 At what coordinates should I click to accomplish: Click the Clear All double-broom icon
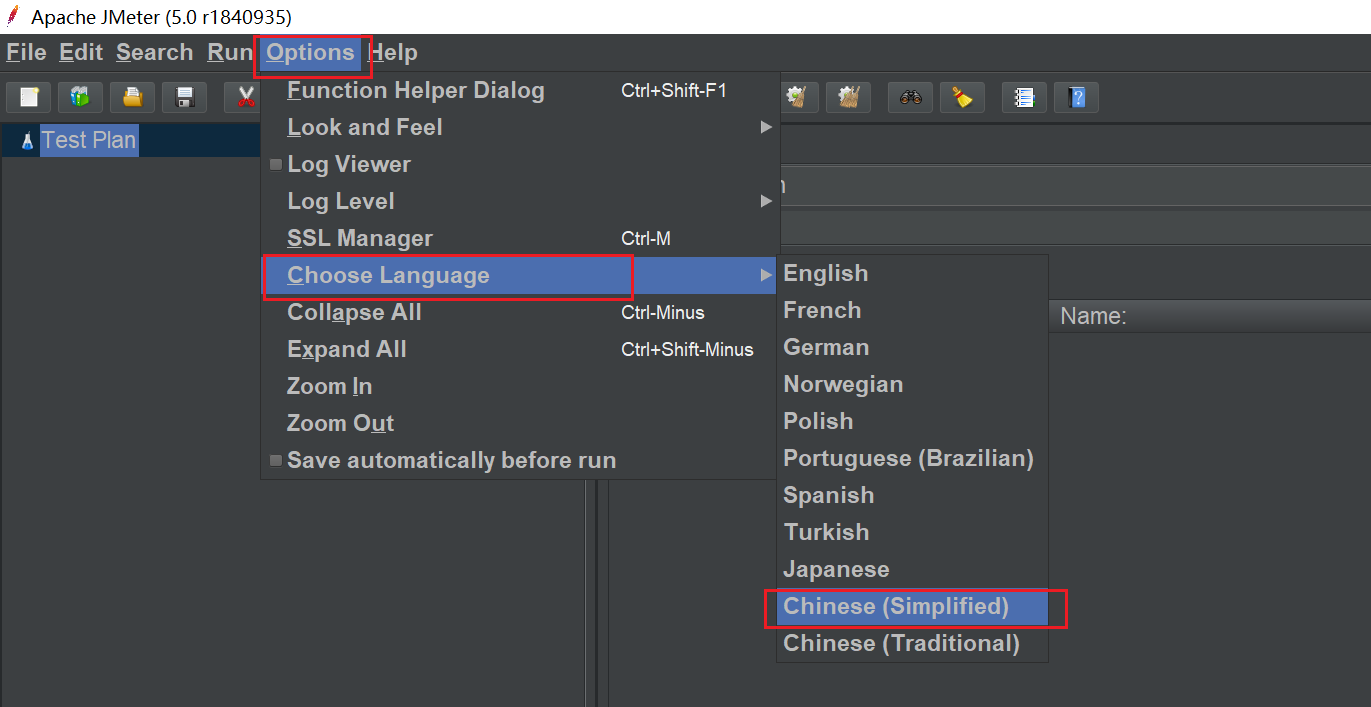(x=849, y=97)
